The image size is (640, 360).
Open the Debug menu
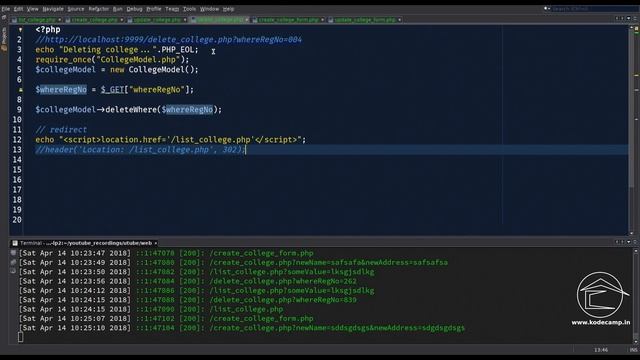(134, 9)
